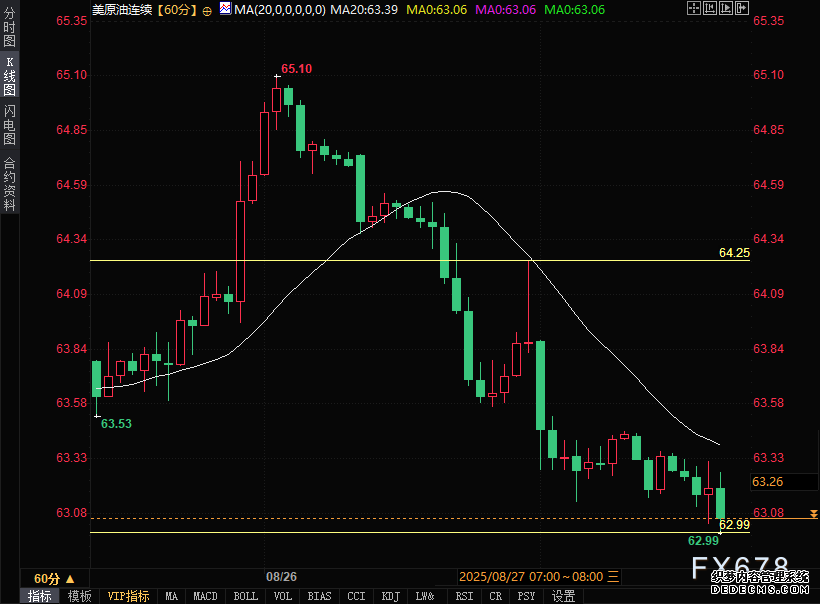The height and width of the screenshot is (604, 820).
Task: Apply the KDJ indicator
Action: tap(391, 596)
